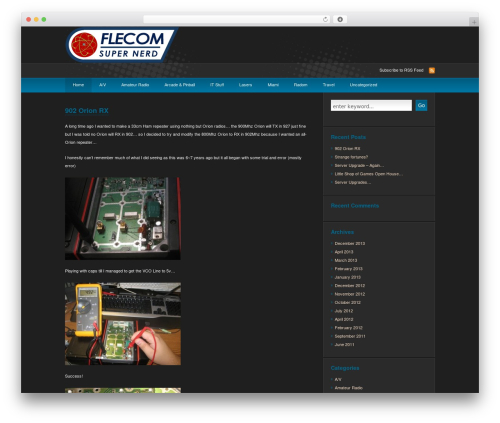Open recent post Server Upgrade – Again

point(359,165)
